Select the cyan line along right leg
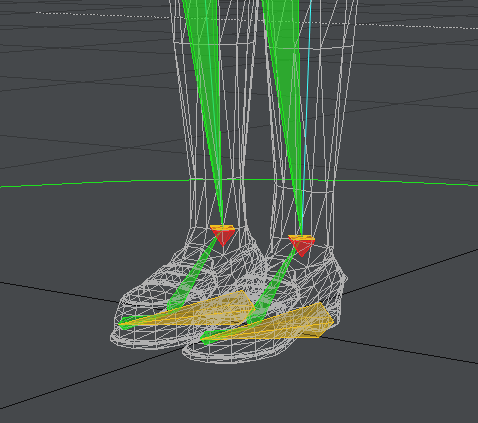 308,100
